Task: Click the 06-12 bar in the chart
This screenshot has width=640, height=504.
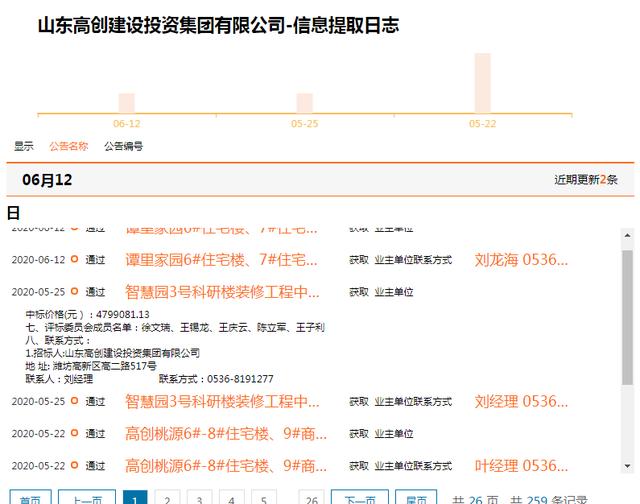Action: point(126,103)
